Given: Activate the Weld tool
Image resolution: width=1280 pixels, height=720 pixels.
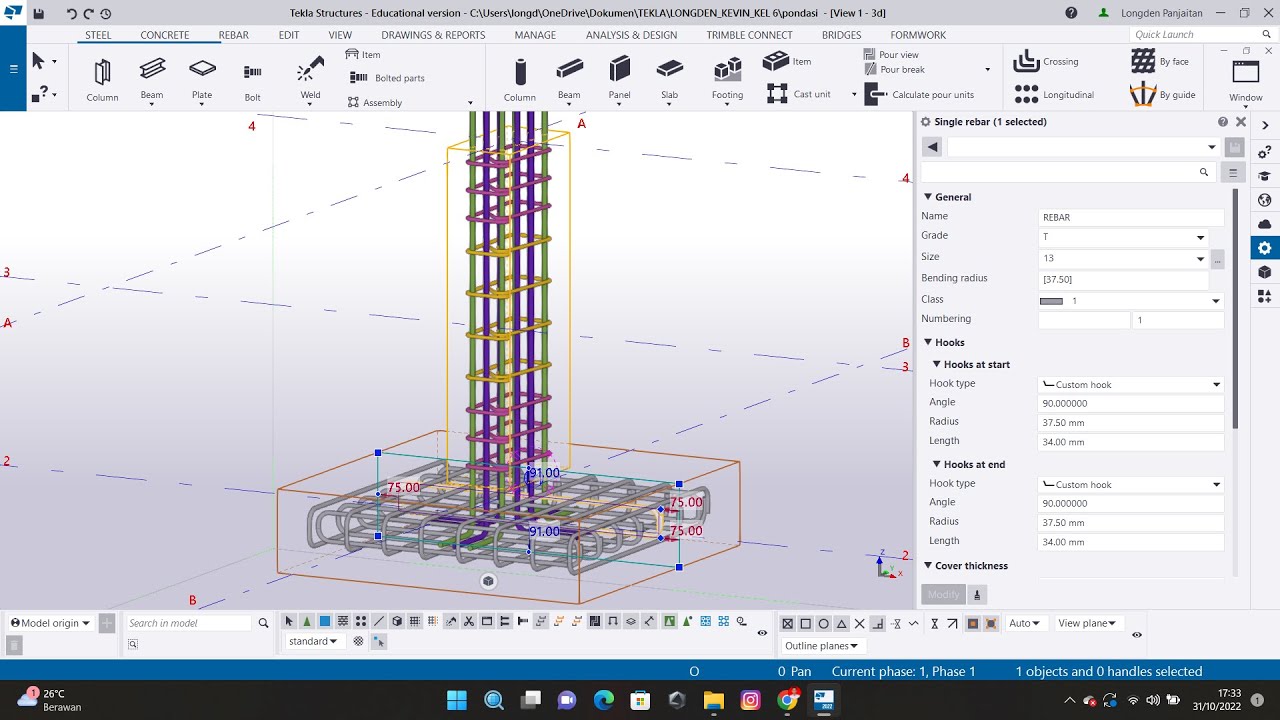Looking at the screenshot, I should pyautogui.click(x=310, y=78).
